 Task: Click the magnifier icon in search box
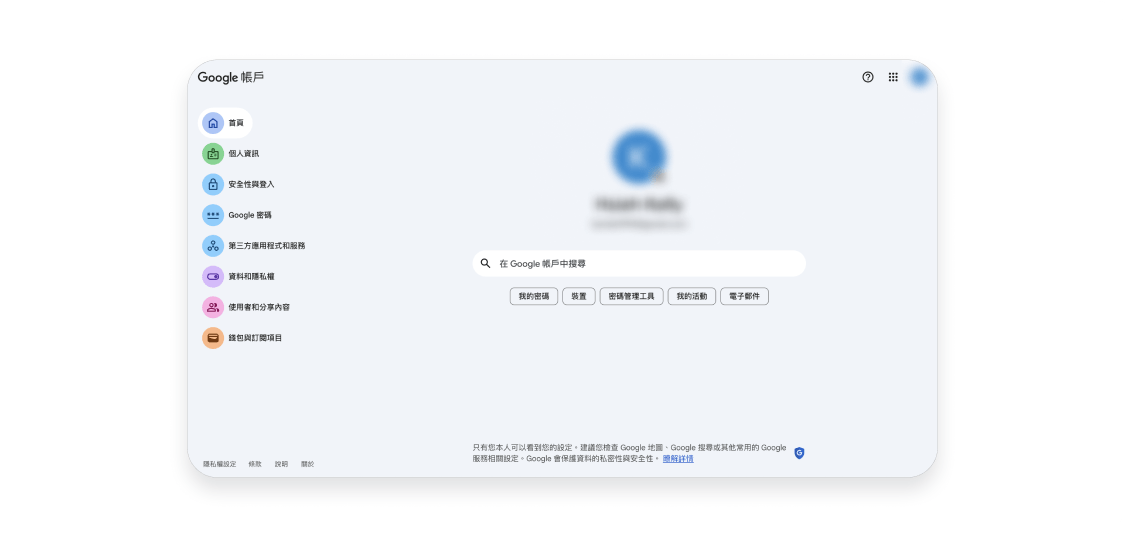[x=486, y=263]
